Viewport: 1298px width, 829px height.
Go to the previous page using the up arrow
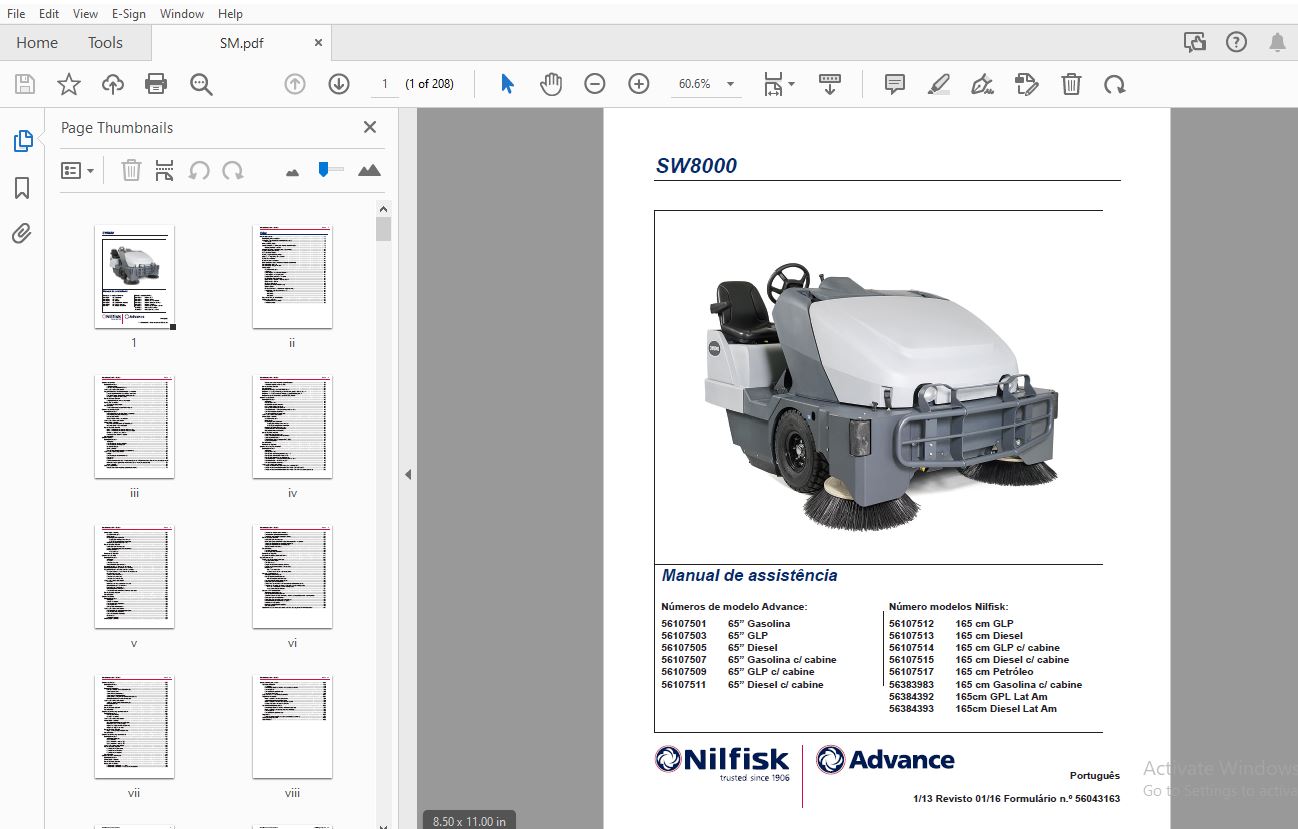point(295,84)
